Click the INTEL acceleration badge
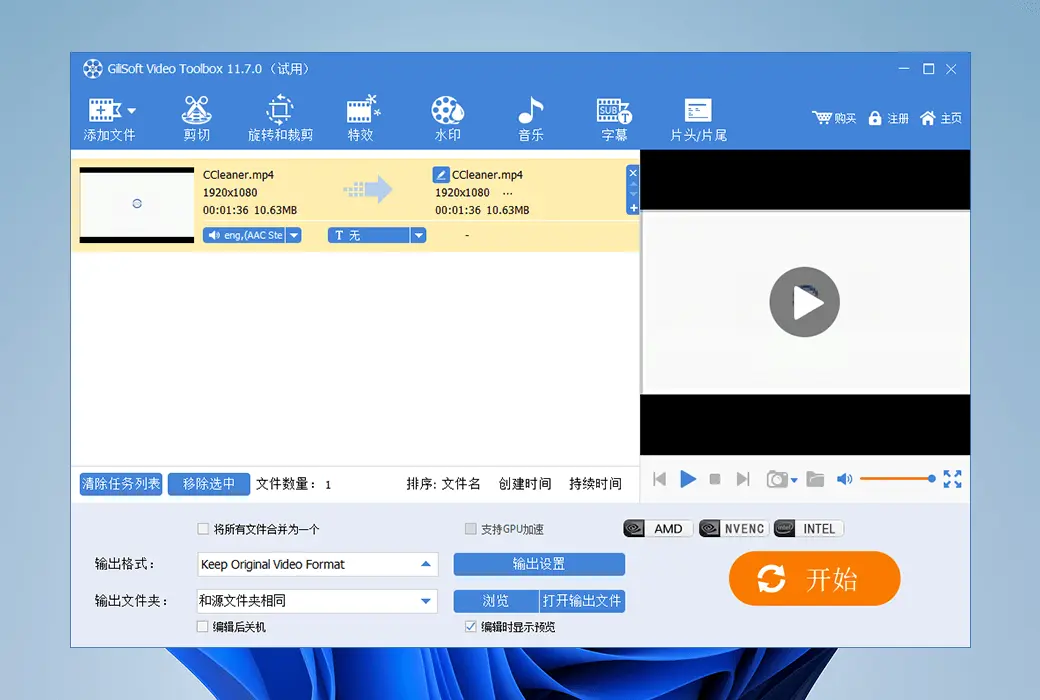This screenshot has width=1040, height=700. (809, 529)
